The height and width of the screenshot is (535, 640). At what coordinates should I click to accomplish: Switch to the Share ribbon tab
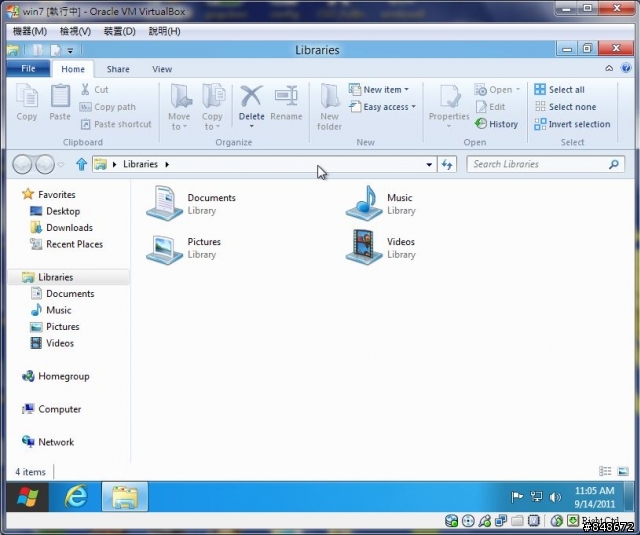coord(118,69)
